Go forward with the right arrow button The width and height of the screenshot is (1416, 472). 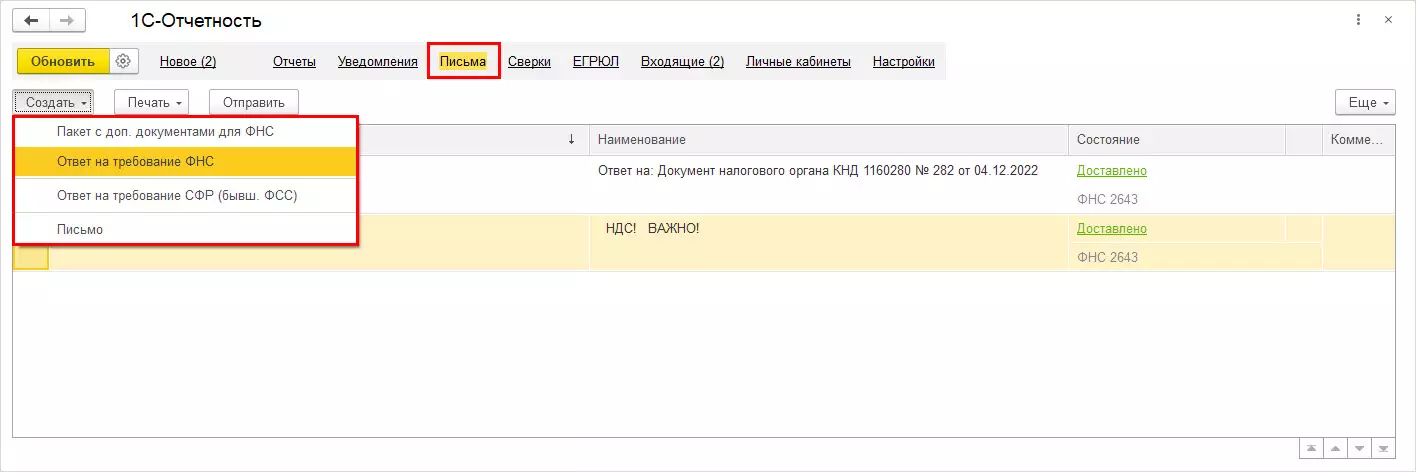[67, 20]
